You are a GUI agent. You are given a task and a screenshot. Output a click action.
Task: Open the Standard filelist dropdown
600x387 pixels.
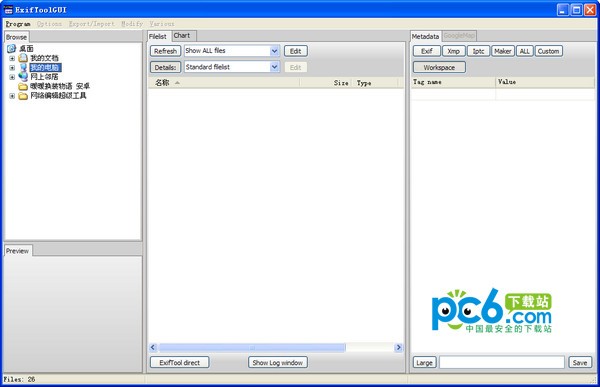274,67
